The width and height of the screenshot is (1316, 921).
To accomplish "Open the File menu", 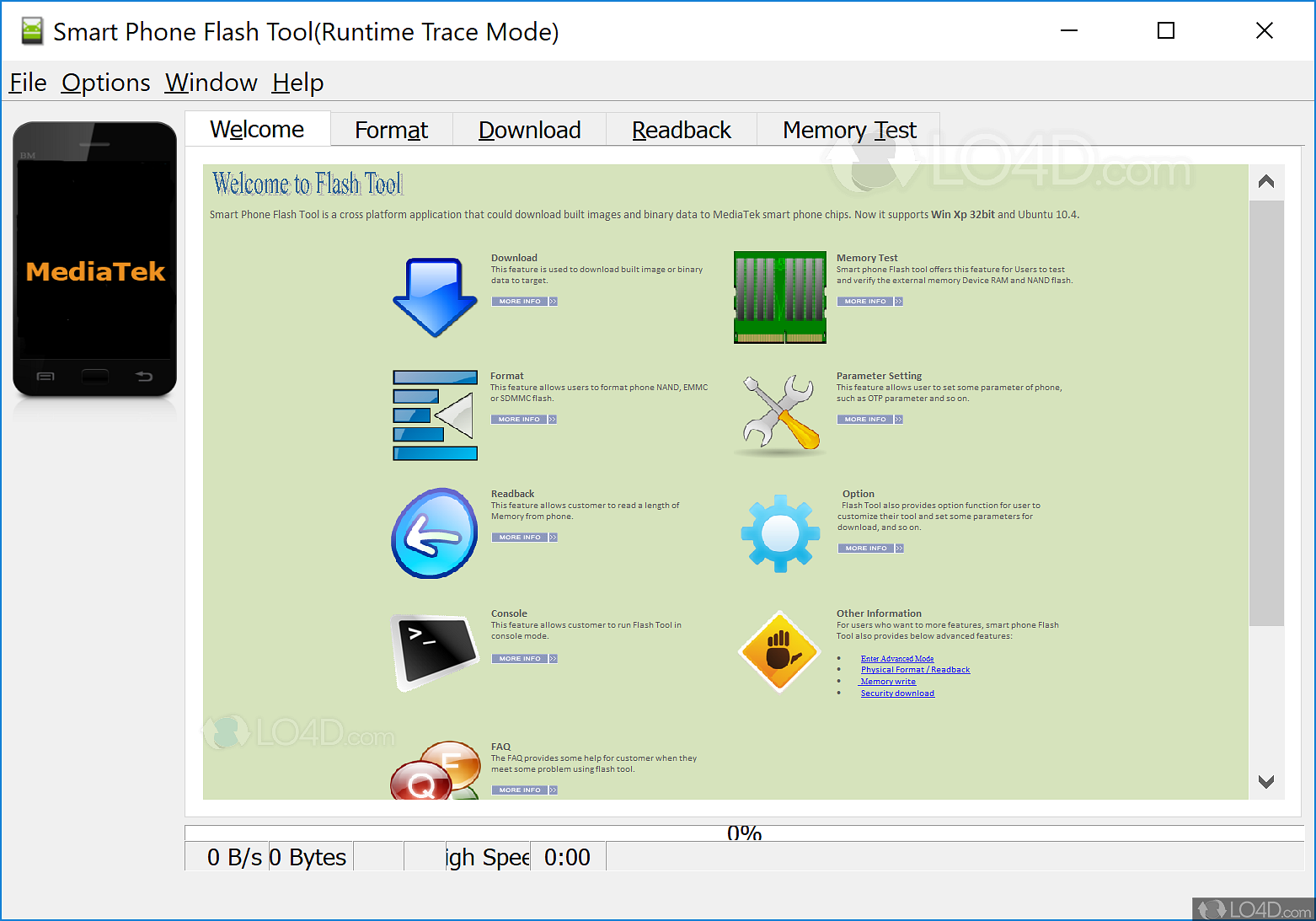I will pyautogui.click(x=28, y=83).
